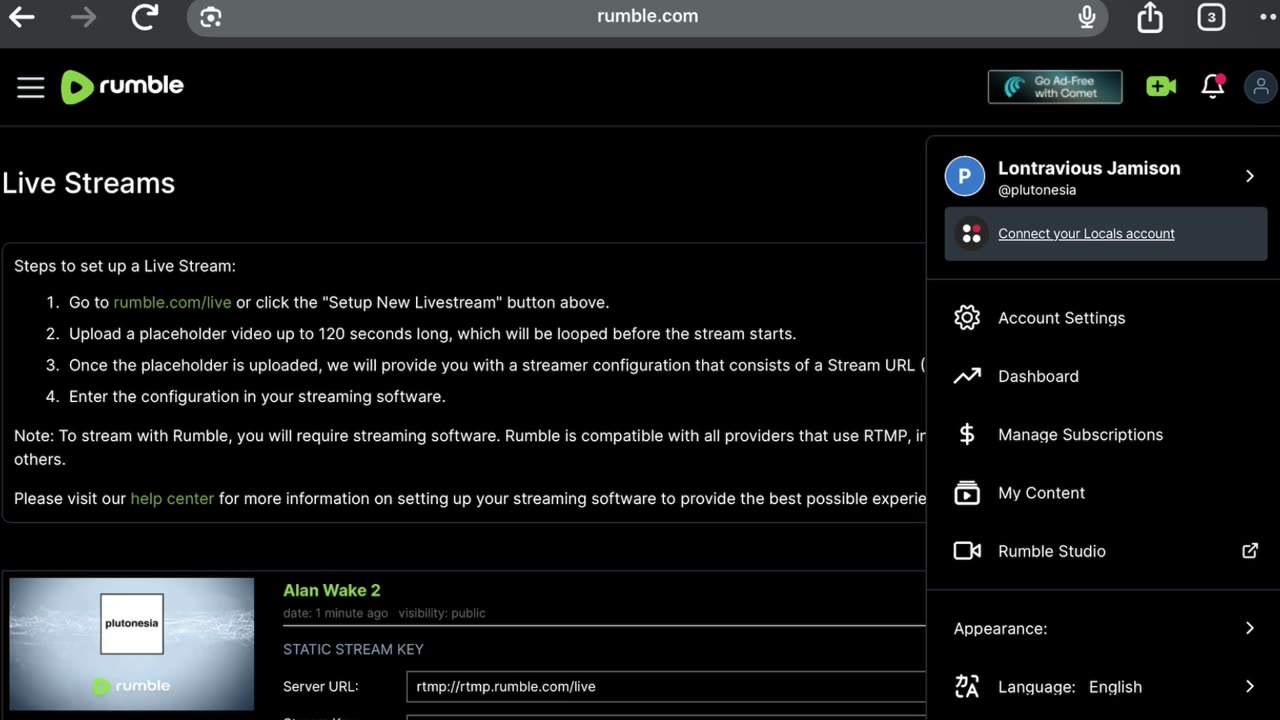
Task: Click the help center link
Action: 172,498
